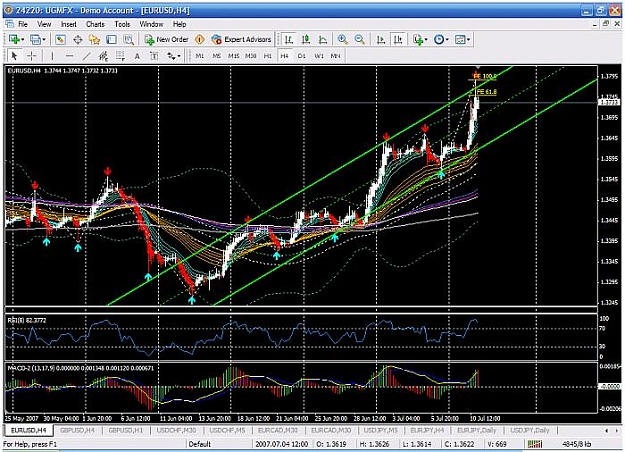Click the MDI child restore button

[x=606, y=24]
